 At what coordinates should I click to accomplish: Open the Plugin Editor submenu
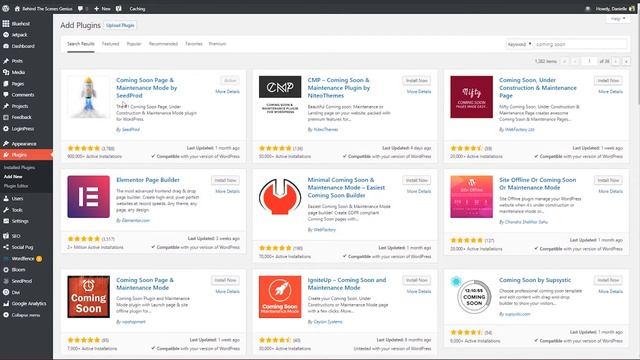[x=16, y=186]
